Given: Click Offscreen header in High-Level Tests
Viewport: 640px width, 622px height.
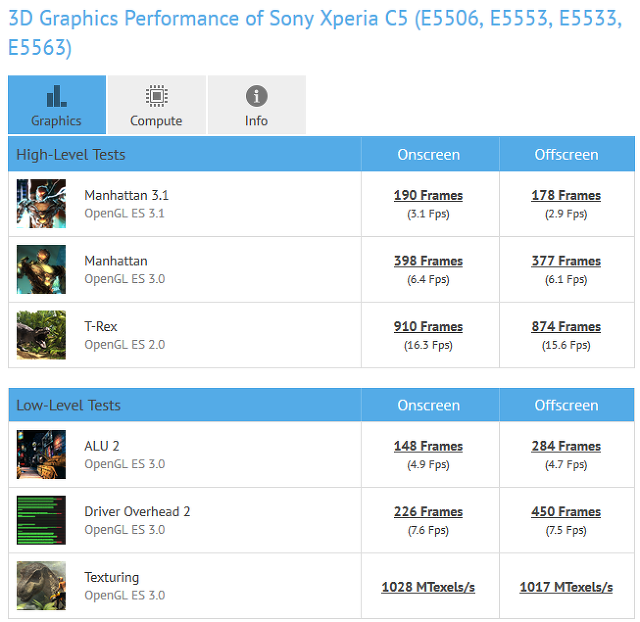Looking at the screenshot, I should (567, 155).
